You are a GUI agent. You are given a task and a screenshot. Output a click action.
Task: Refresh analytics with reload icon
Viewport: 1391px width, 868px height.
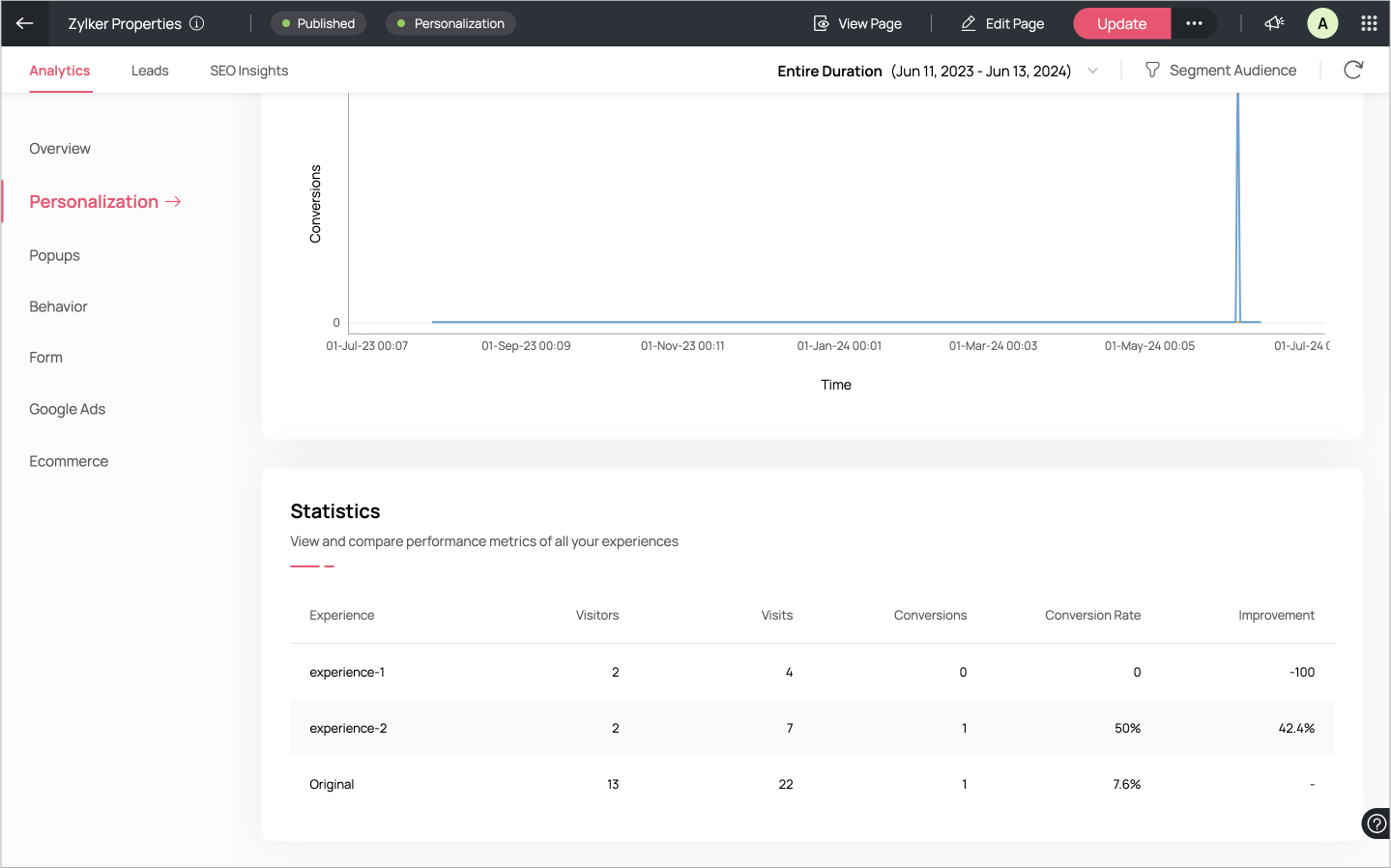click(x=1353, y=70)
